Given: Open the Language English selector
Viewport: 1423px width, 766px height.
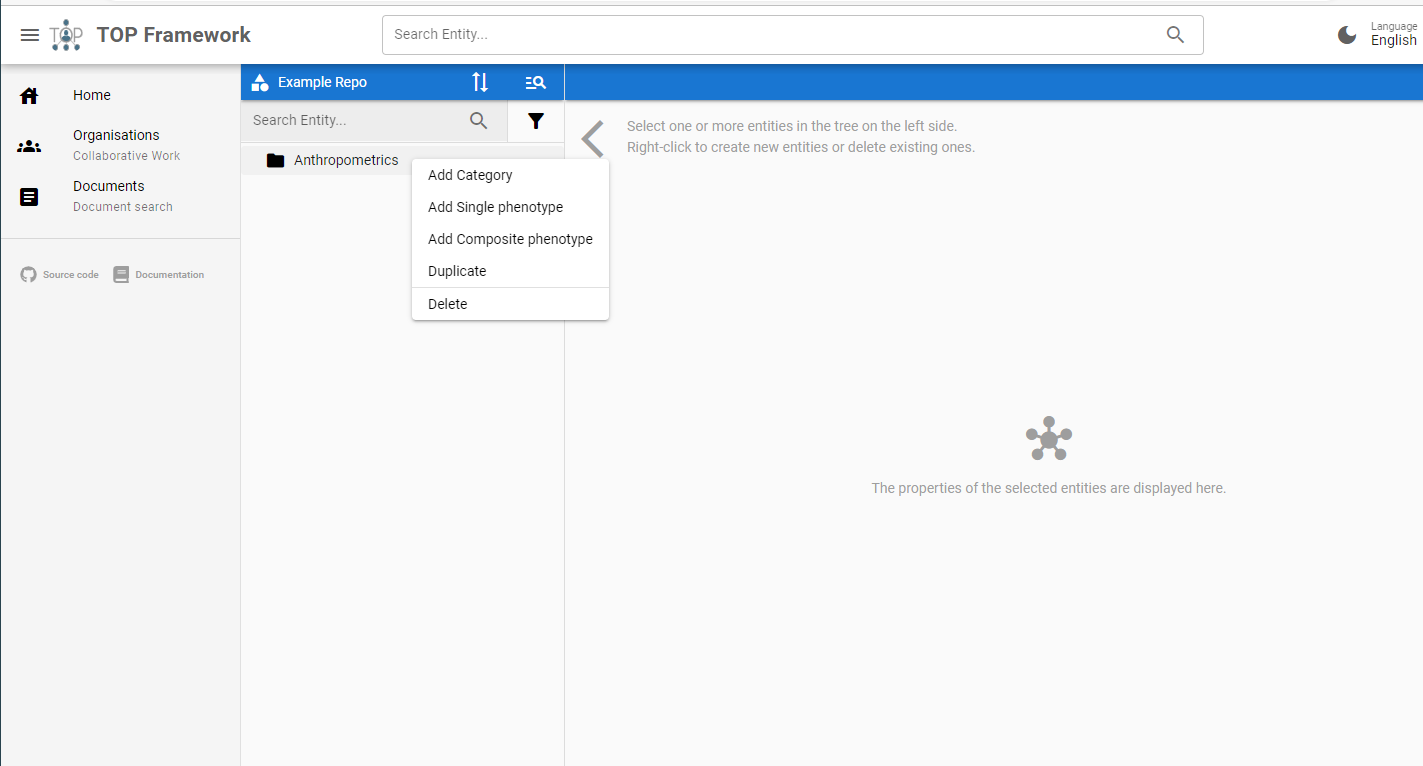Looking at the screenshot, I should [x=1393, y=35].
